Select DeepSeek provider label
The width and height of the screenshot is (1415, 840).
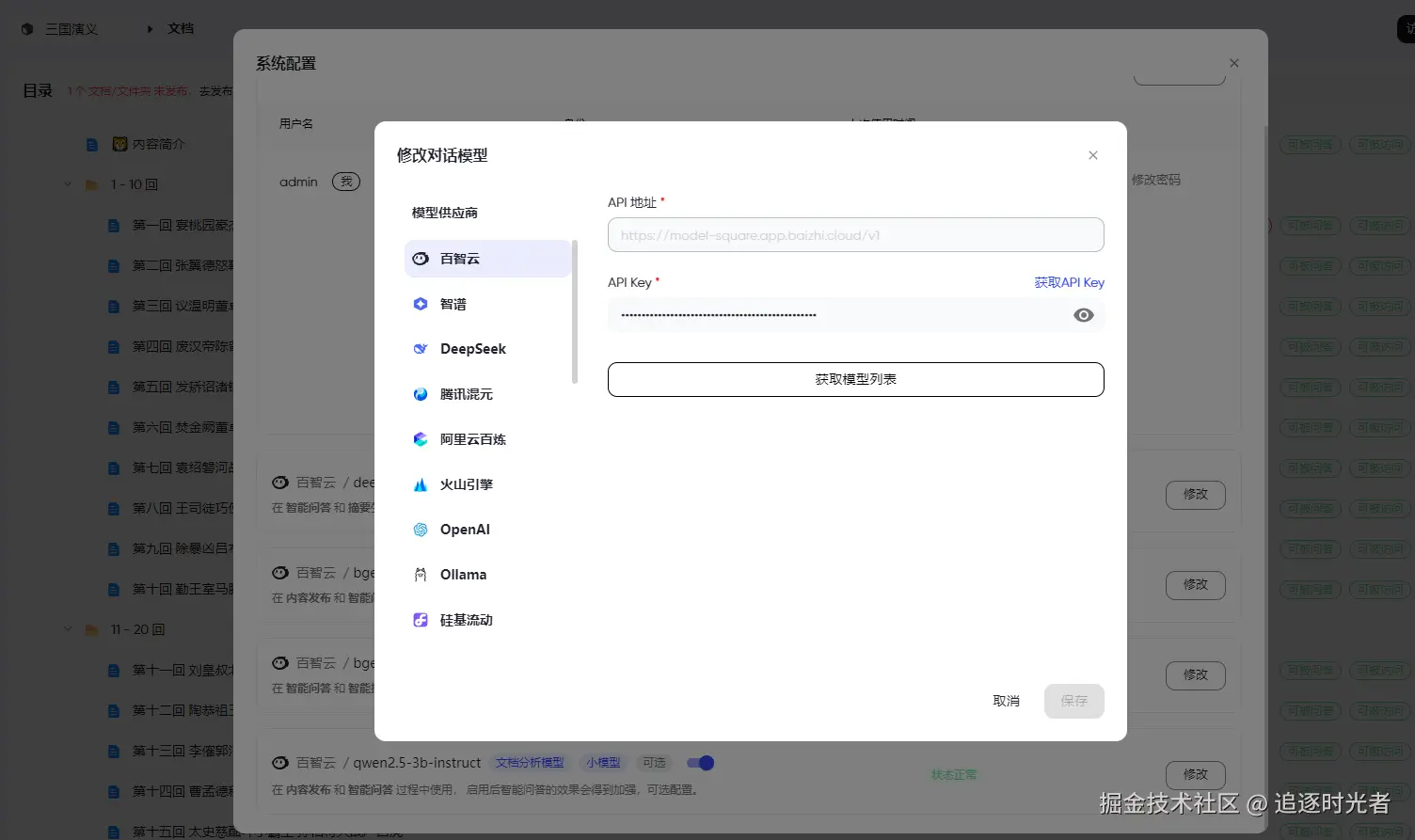click(x=473, y=349)
